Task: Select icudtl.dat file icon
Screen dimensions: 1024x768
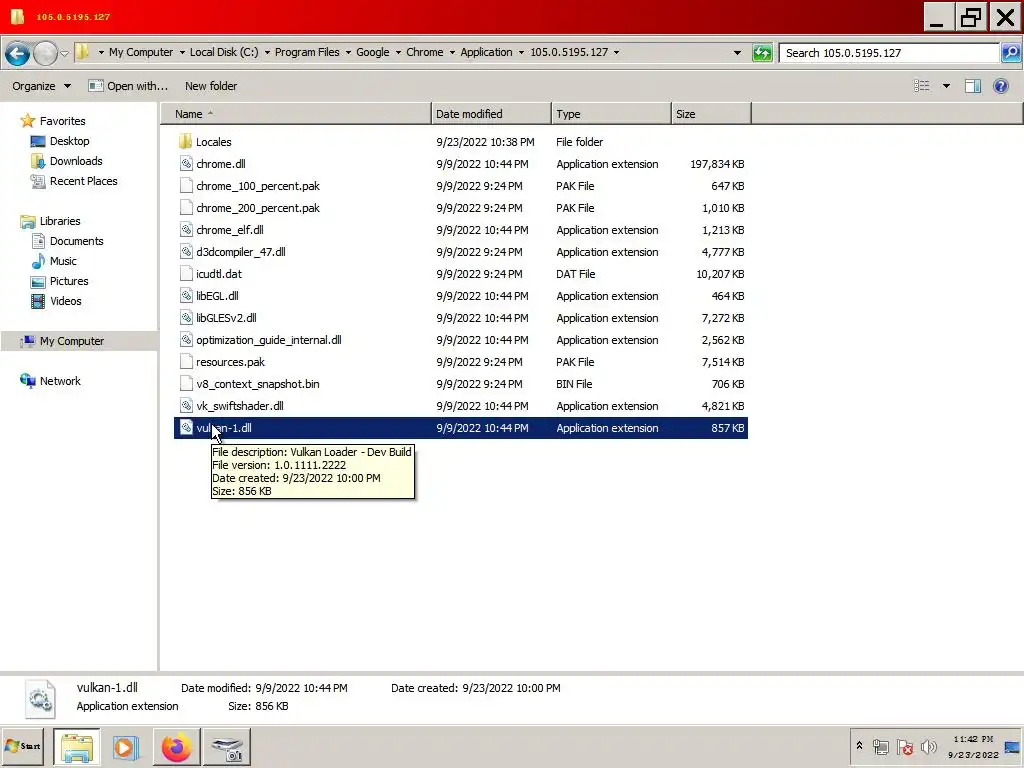Action: click(186, 274)
